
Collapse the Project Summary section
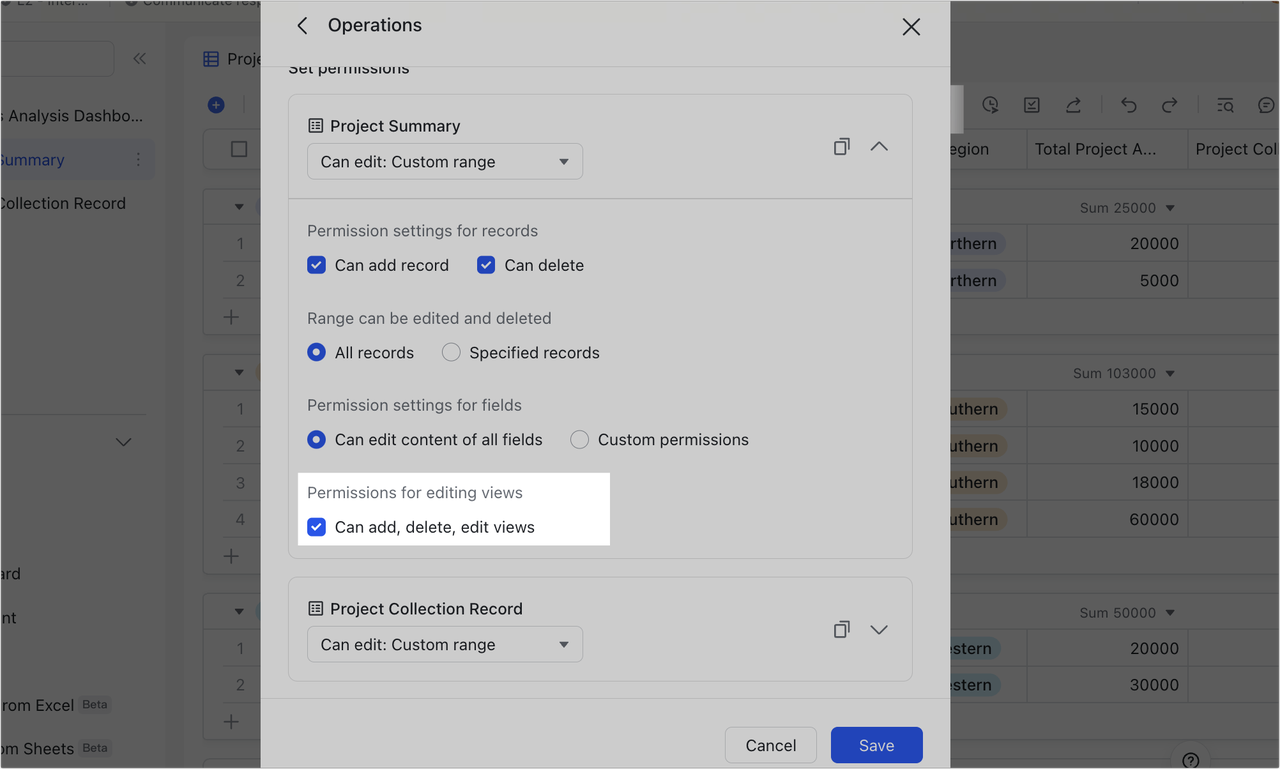(x=879, y=146)
